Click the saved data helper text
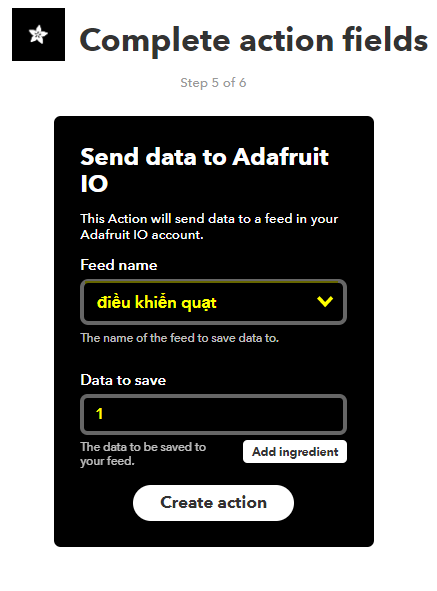437x591 pixels. point(143,454)
